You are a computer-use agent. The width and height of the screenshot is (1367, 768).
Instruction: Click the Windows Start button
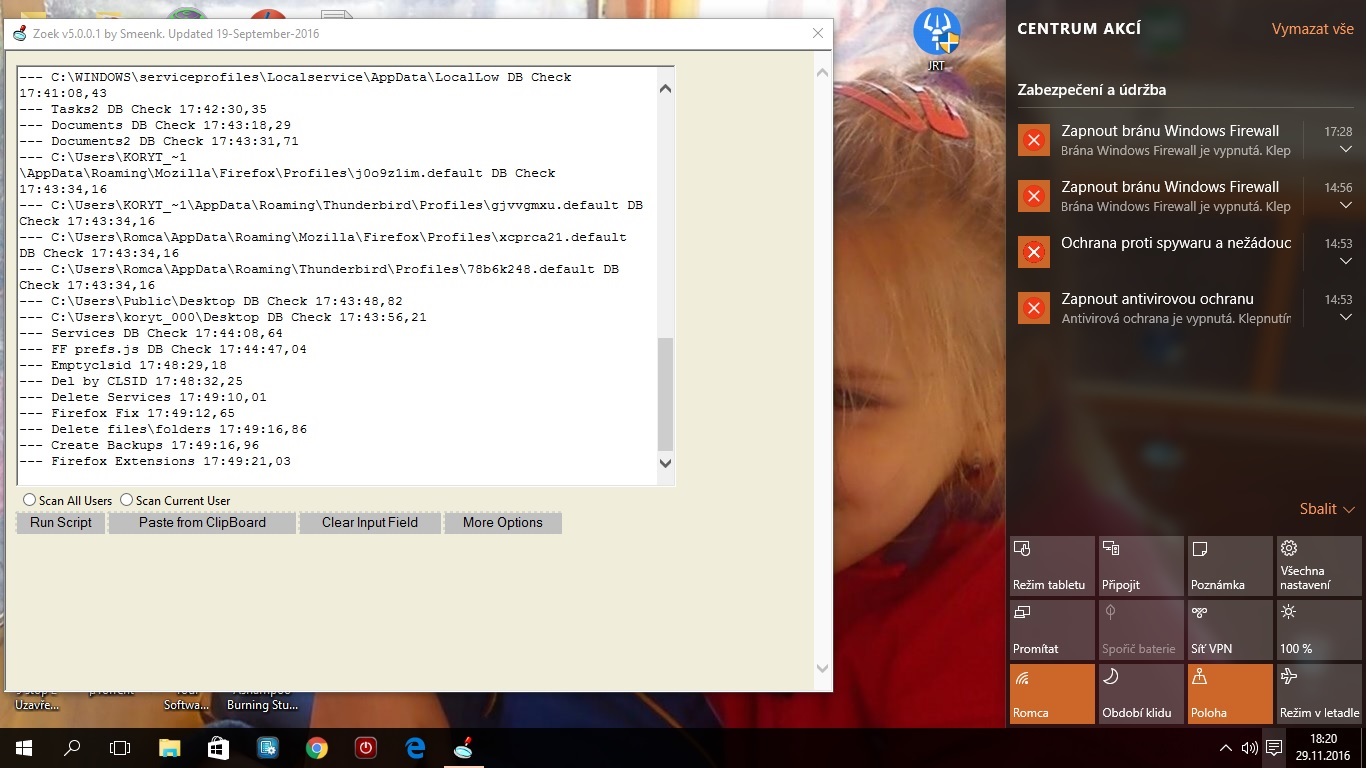coord(24,747)
